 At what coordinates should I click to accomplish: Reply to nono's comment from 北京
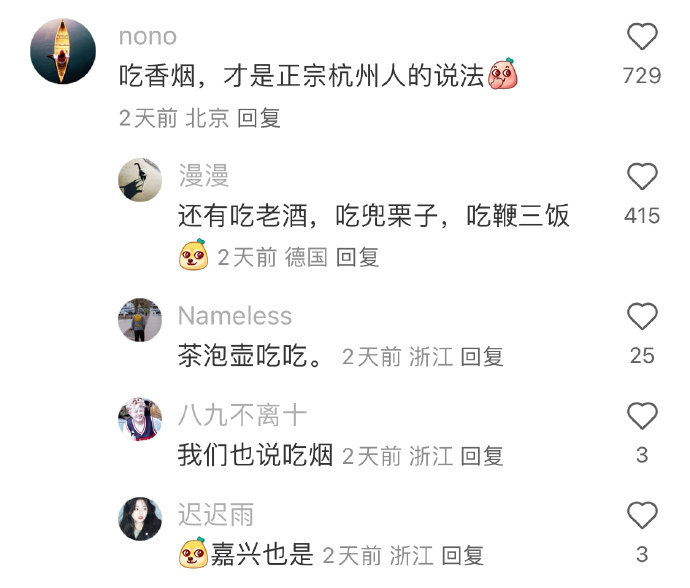pos(259,118)
